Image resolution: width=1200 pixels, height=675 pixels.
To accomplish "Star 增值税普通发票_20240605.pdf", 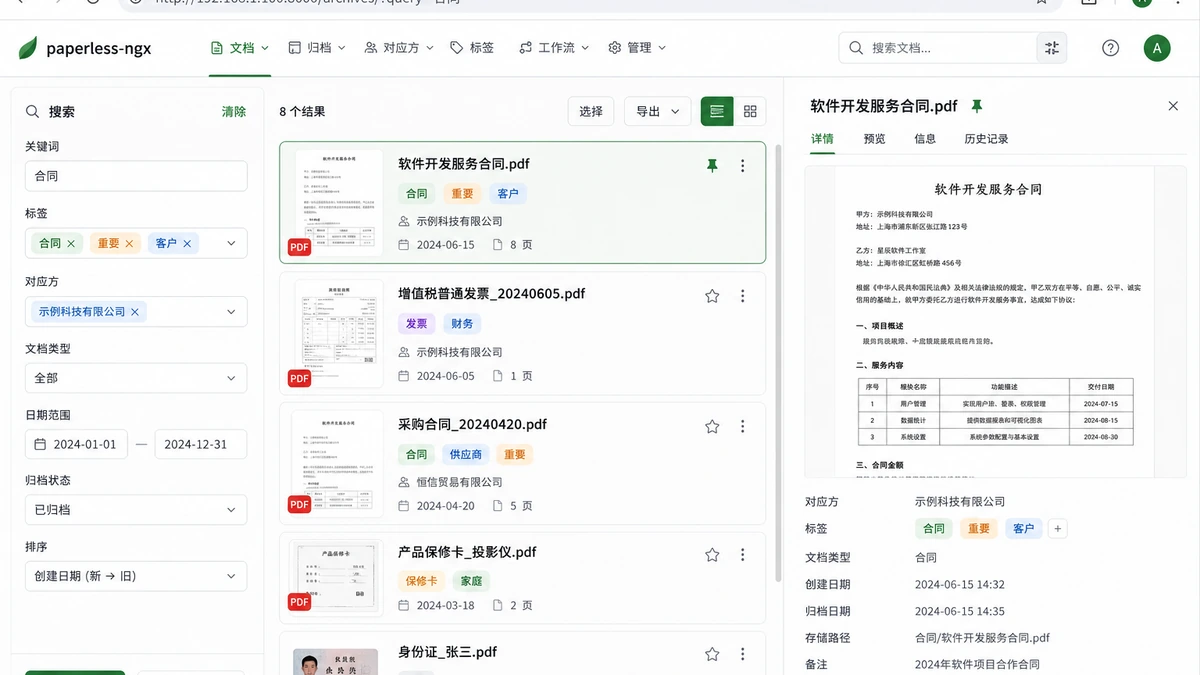I will (712, 295).
